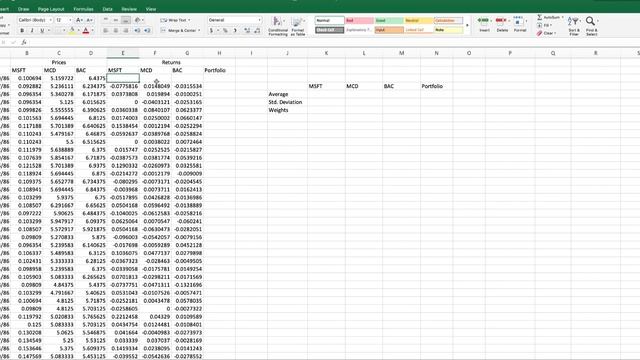Open the Data tab
Viewport: 640px width, 360px height.
tap(107, 9)
